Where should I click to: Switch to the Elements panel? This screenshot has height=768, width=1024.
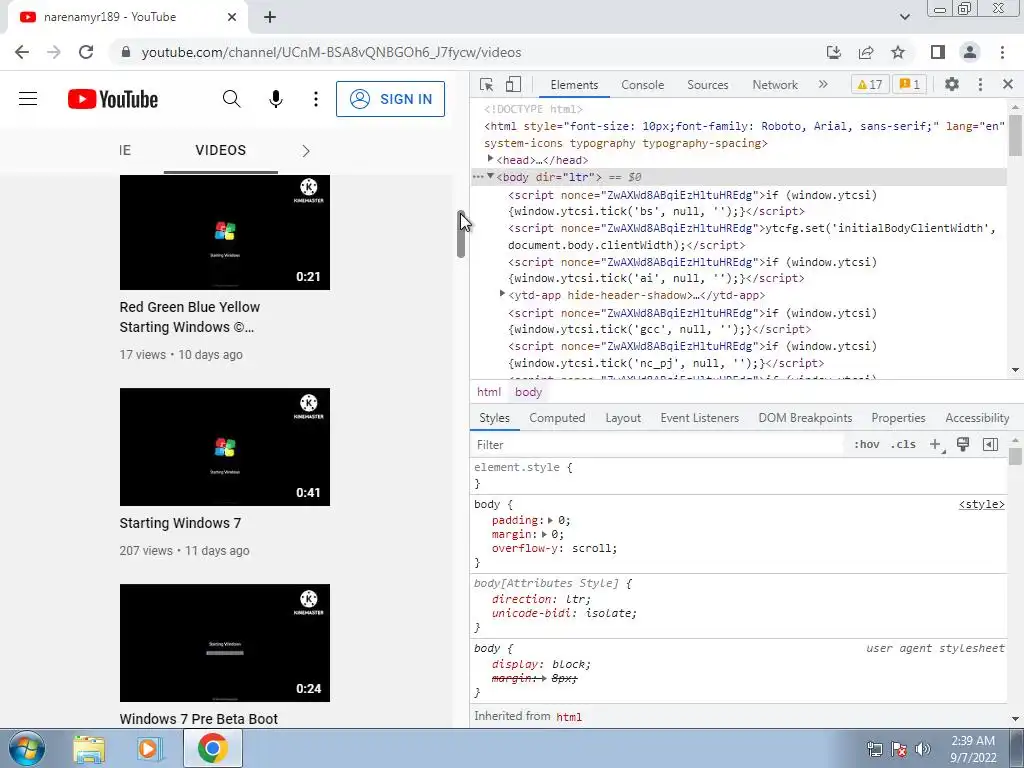574,85
